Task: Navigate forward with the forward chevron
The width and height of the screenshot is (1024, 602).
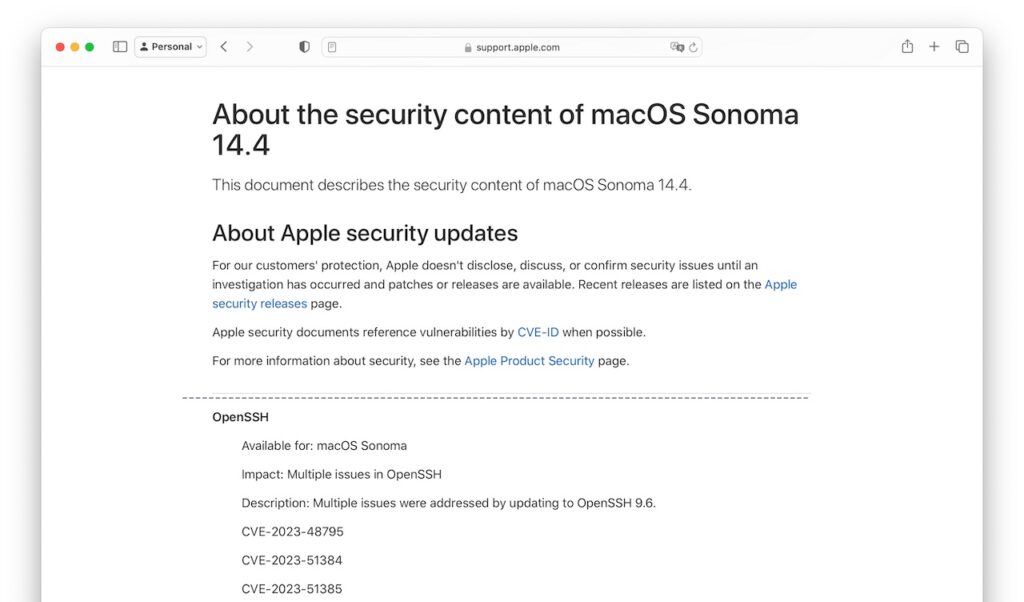Action: (248, 46)
